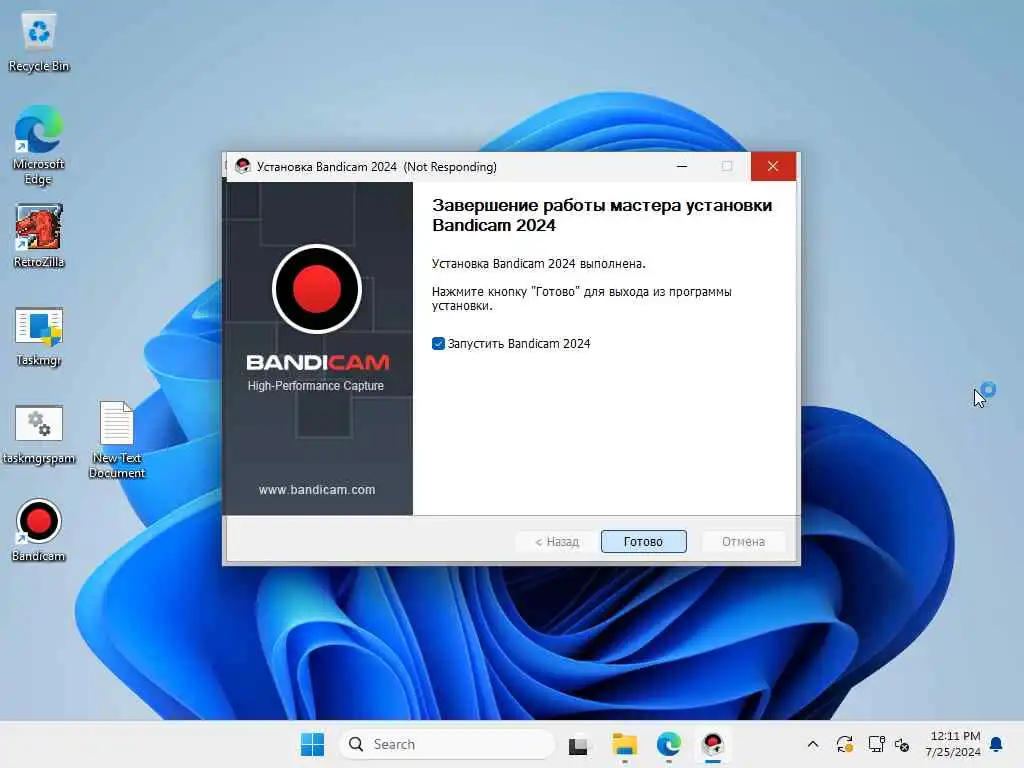Select the New Text Document file icon

(117, 439)
